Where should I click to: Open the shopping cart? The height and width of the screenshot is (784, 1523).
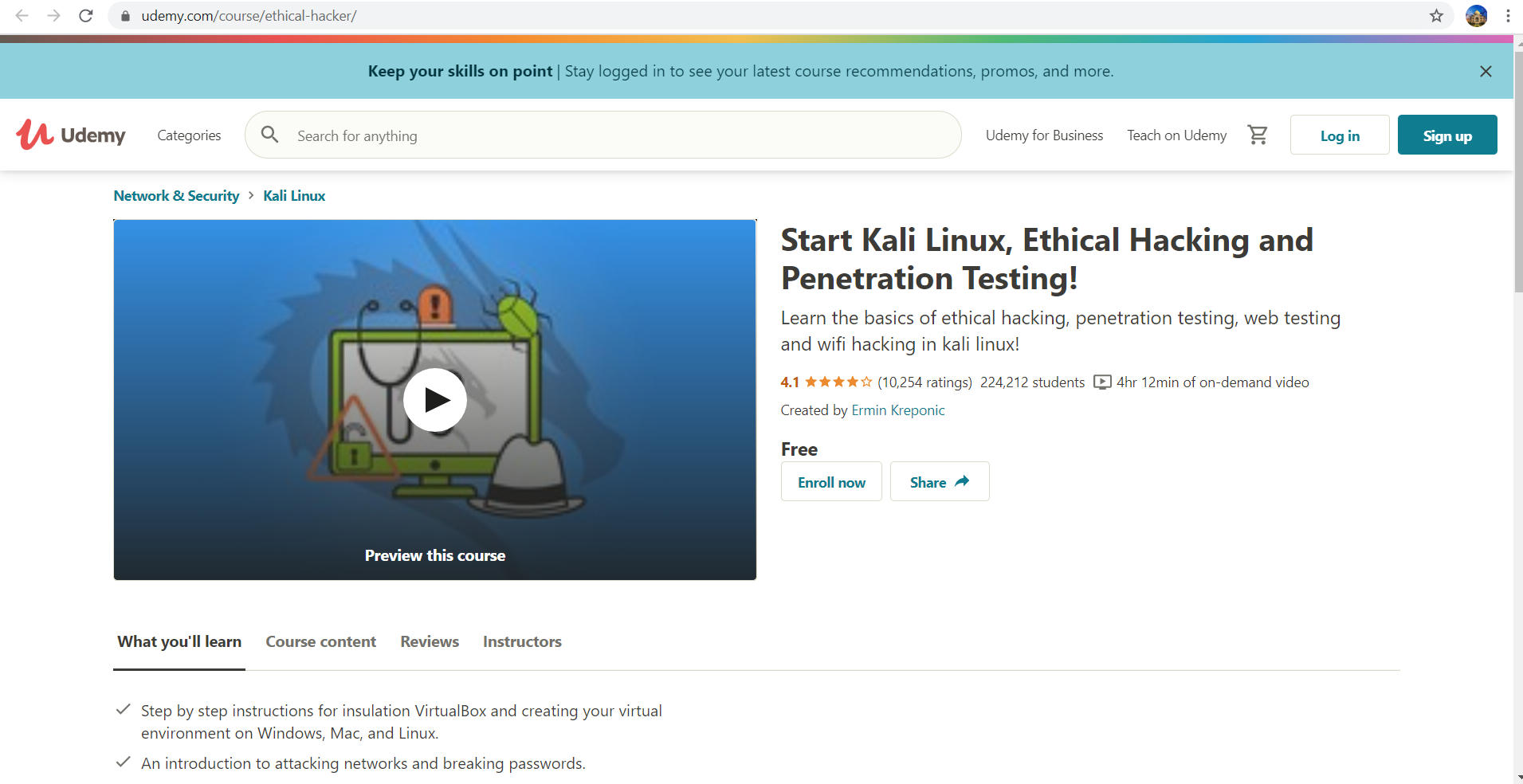pyautogui.click(x=1258, y=135)
